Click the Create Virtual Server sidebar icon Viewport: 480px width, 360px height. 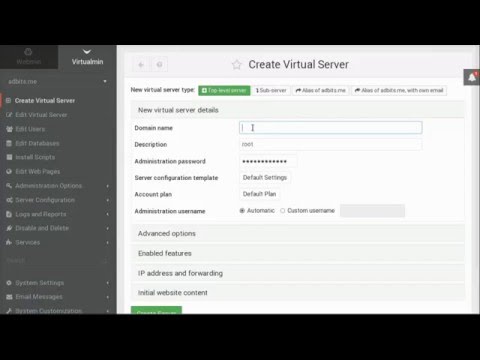(9, 101)
